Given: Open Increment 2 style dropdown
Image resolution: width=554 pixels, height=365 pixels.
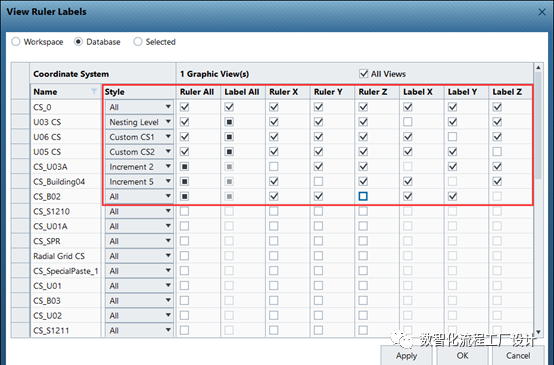Looking at the screenshot, I should [139, 166].
